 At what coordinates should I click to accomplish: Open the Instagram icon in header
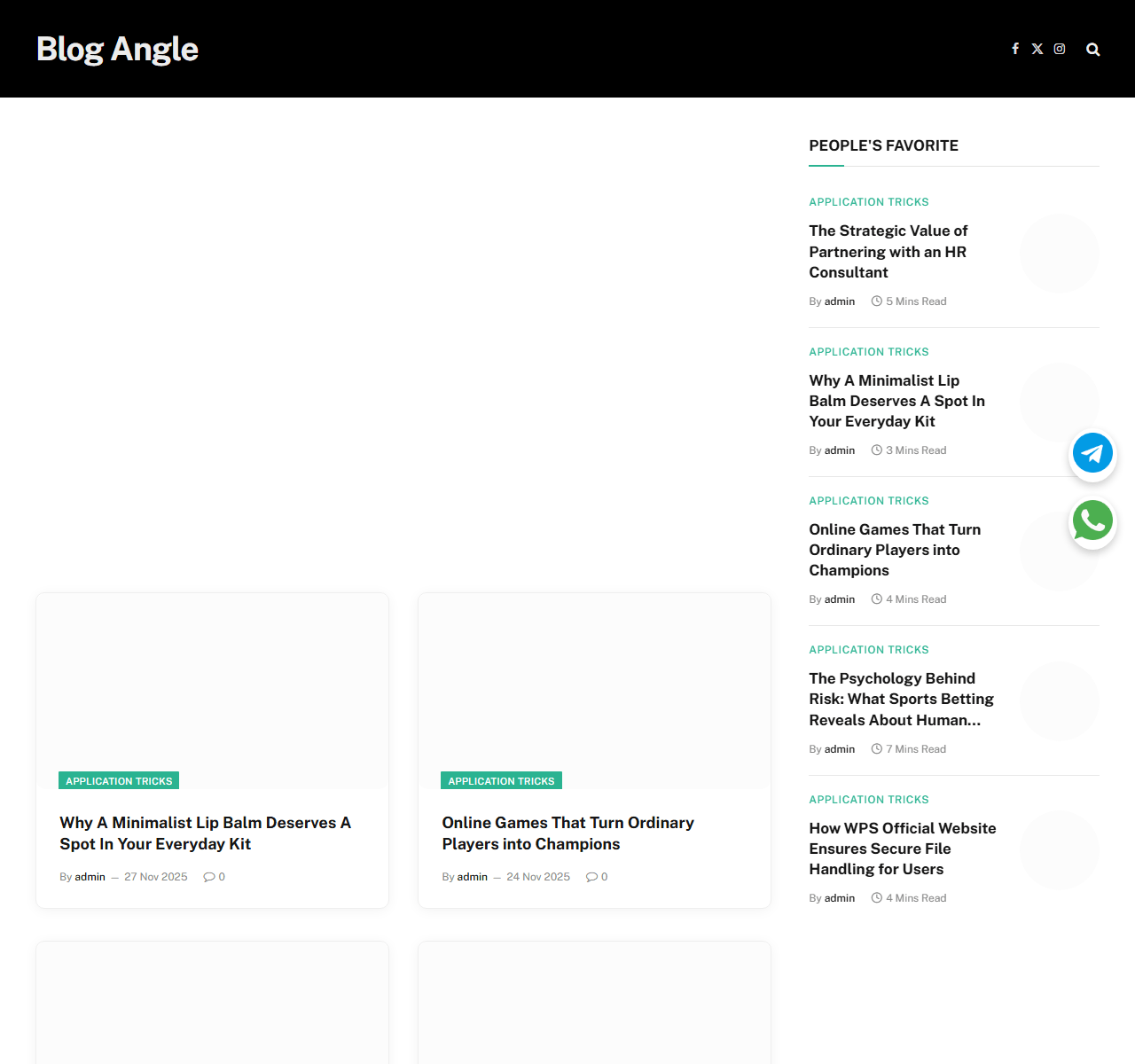[1060, 49]
